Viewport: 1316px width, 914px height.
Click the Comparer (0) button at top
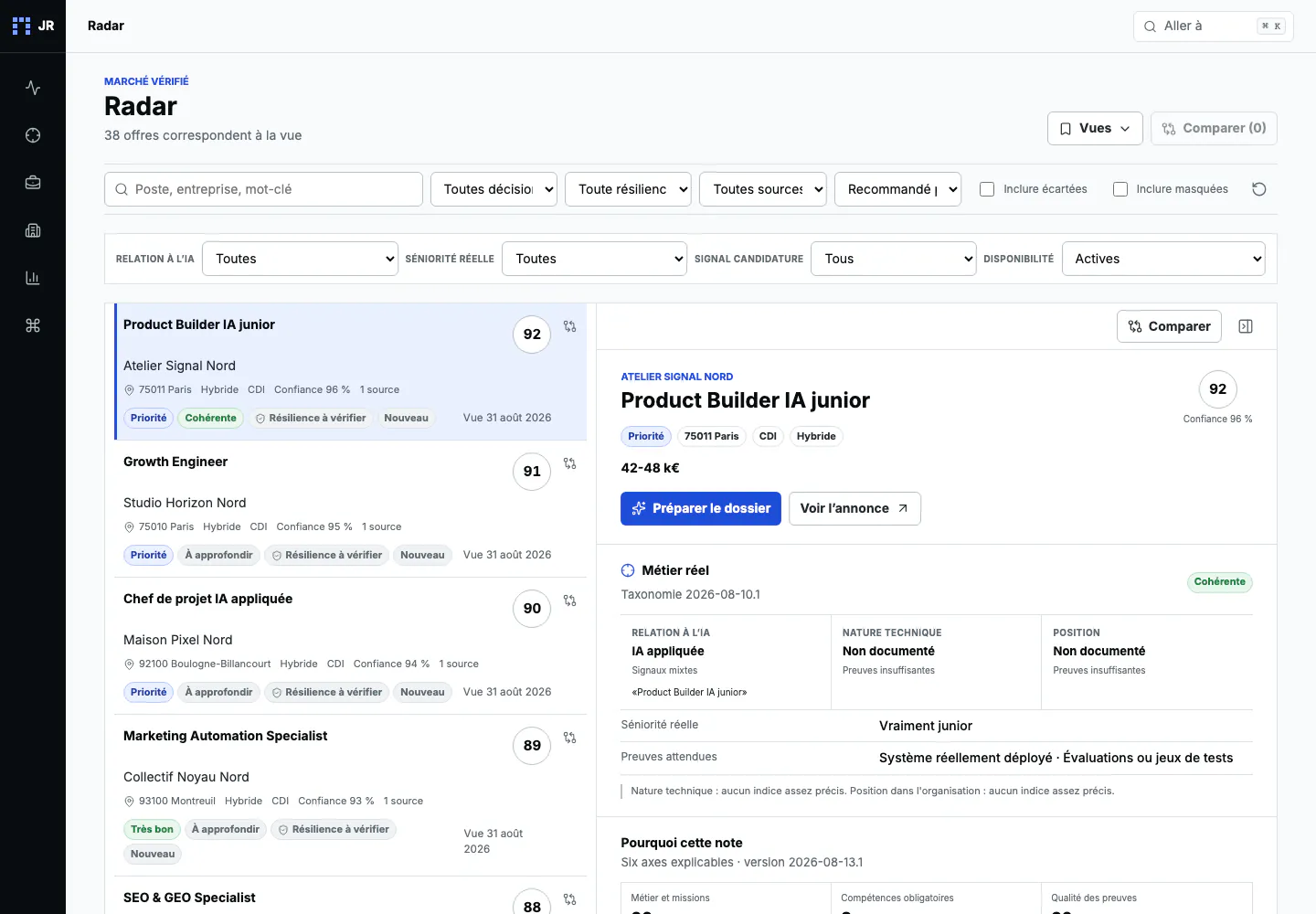tap(1214, 128)
